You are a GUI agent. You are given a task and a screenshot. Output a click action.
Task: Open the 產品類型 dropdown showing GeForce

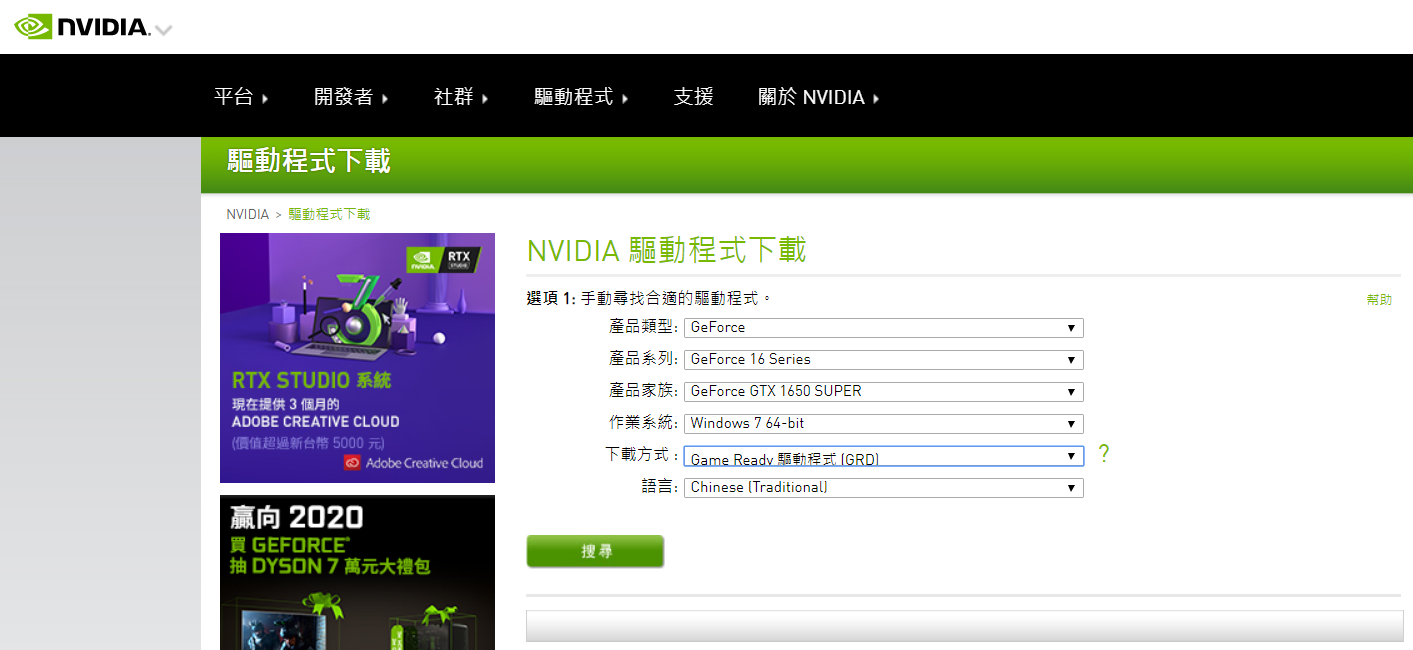click(884, 328)
